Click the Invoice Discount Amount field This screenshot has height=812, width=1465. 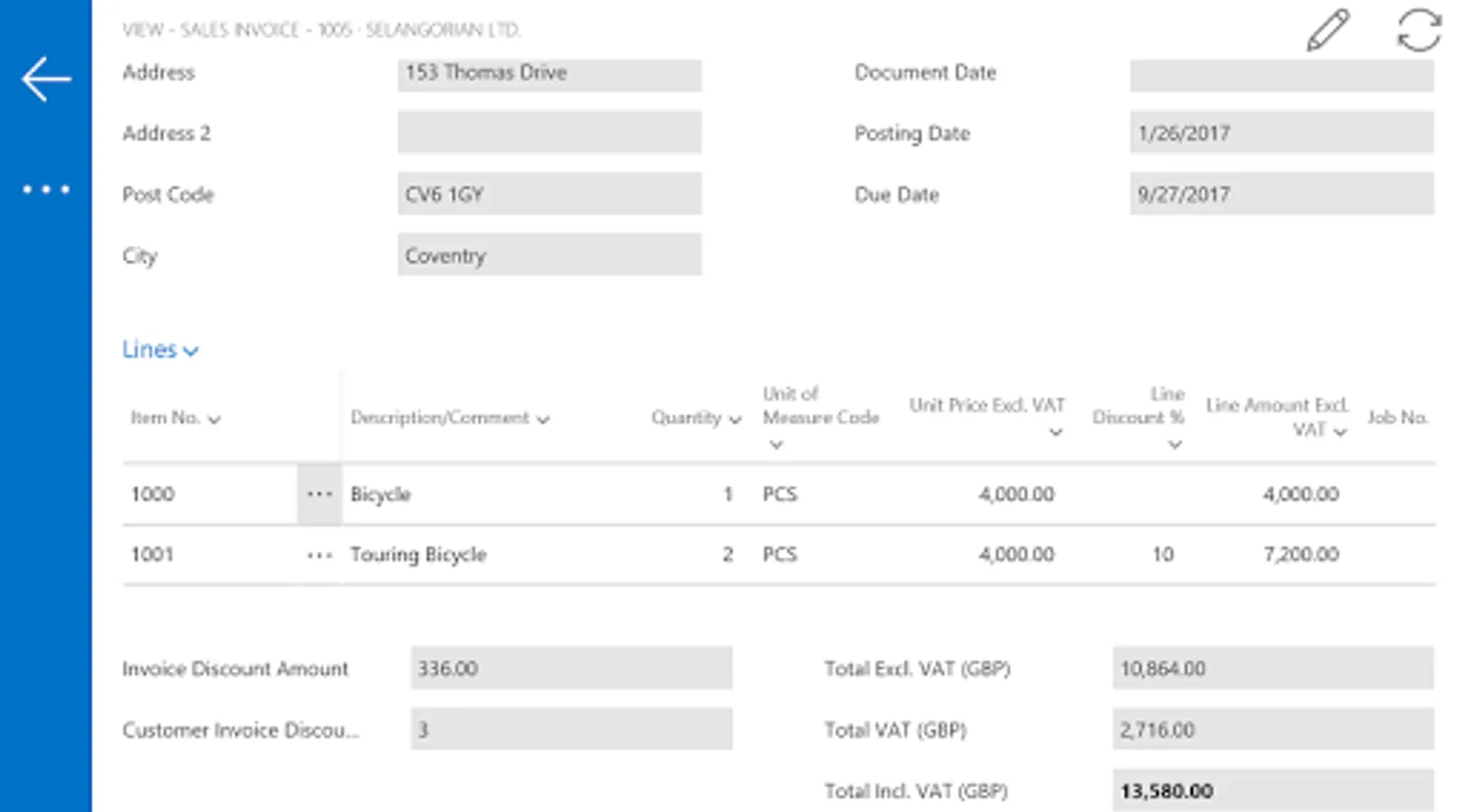(570, 669)
